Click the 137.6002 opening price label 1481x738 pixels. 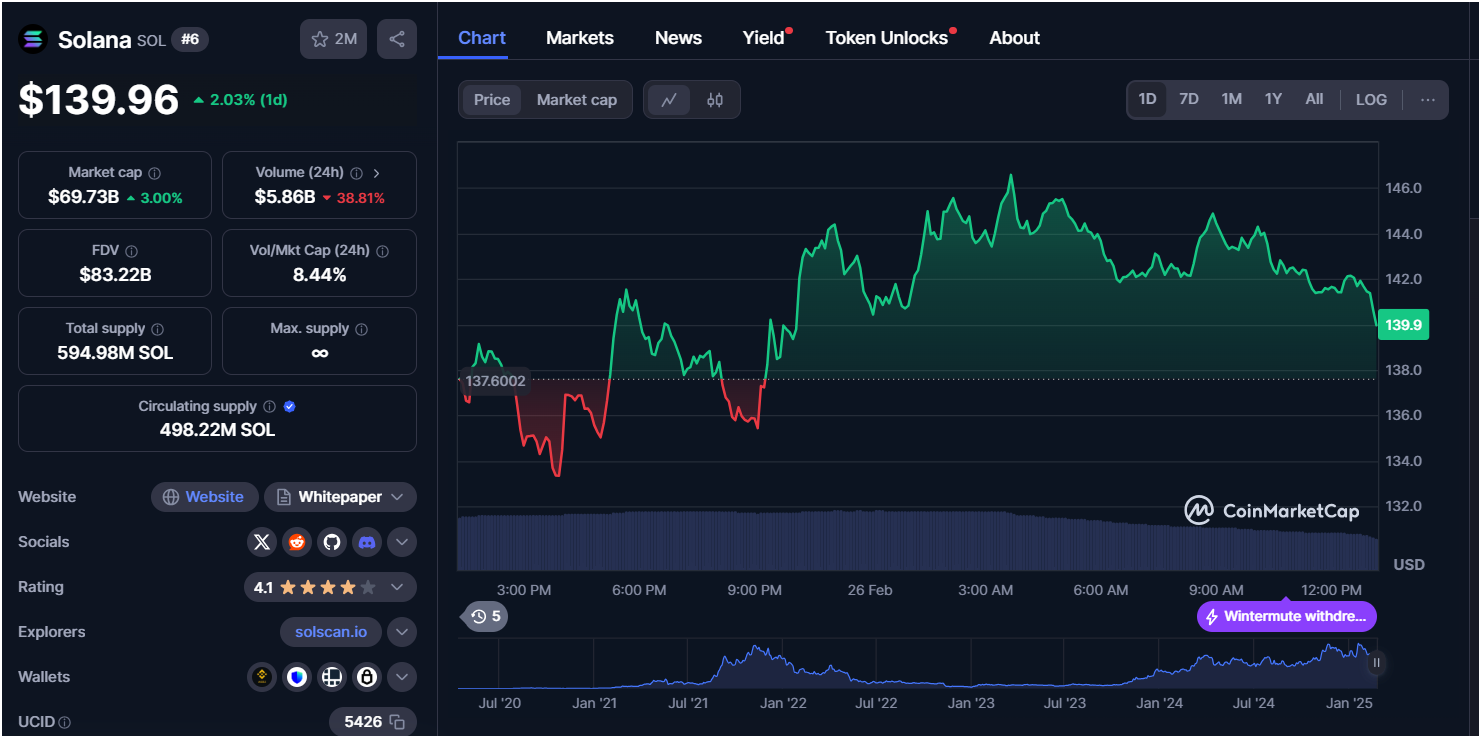point(495,381)
